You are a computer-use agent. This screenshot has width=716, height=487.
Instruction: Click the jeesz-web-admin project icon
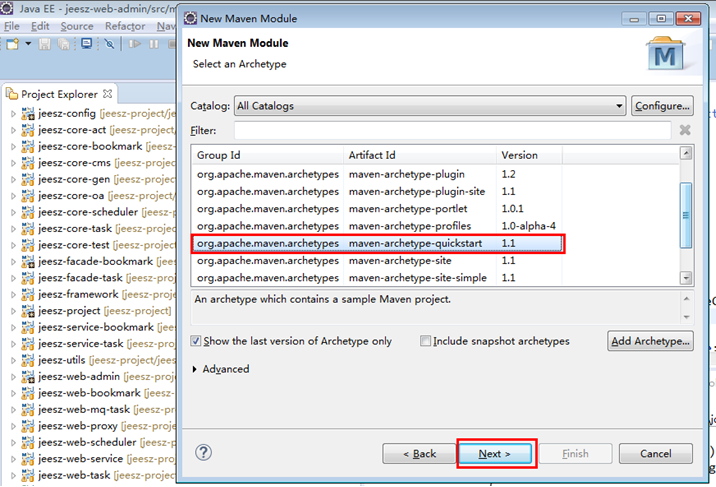pos(28,377)
